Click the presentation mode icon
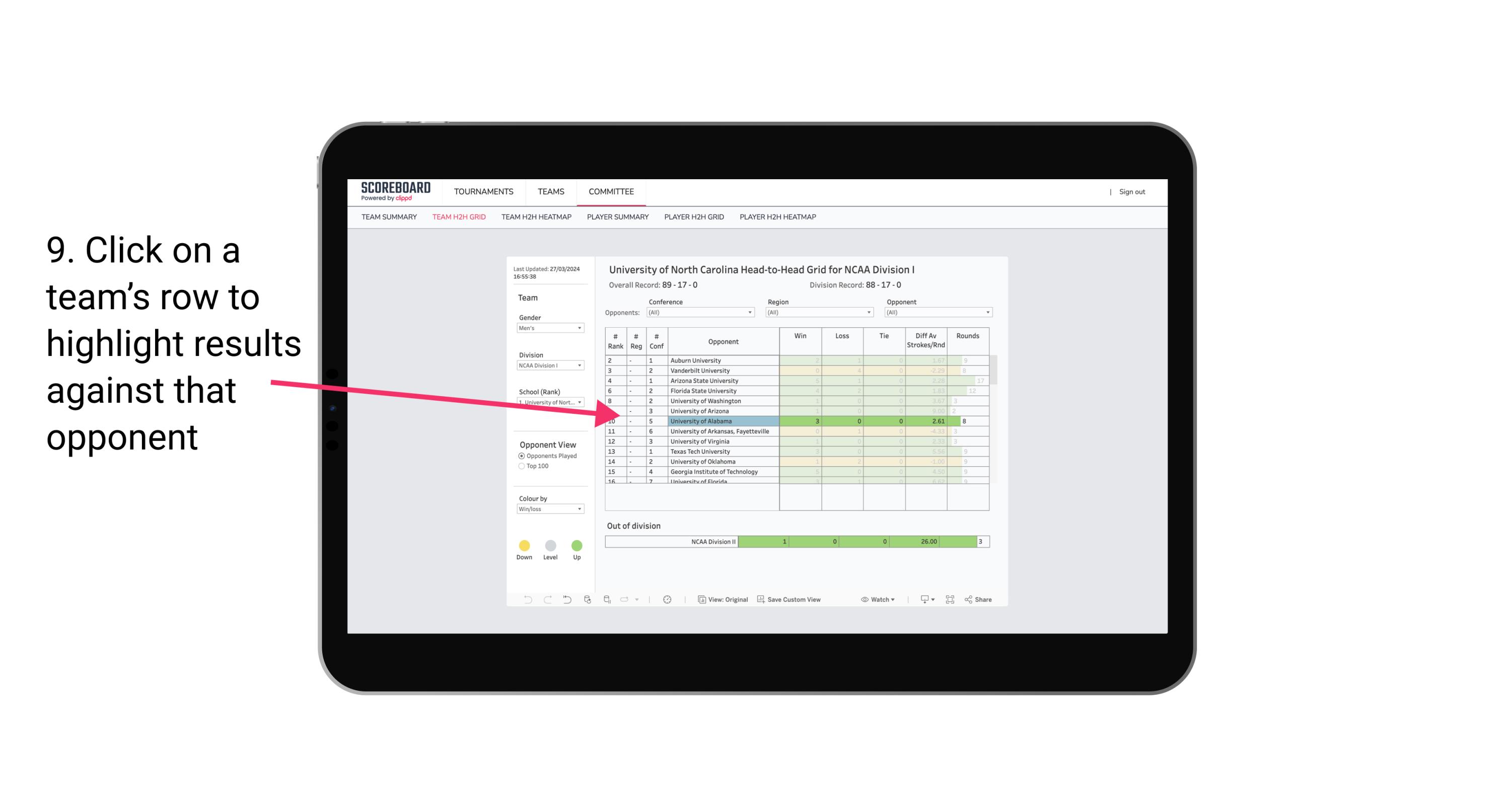The height and width of the screenshot is (812, 1510). pos(950,600)
